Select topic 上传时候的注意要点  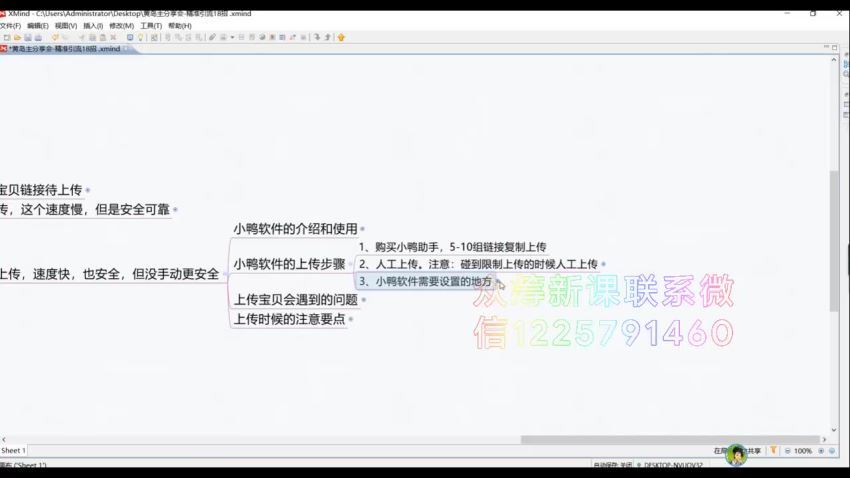coord(289,319)
